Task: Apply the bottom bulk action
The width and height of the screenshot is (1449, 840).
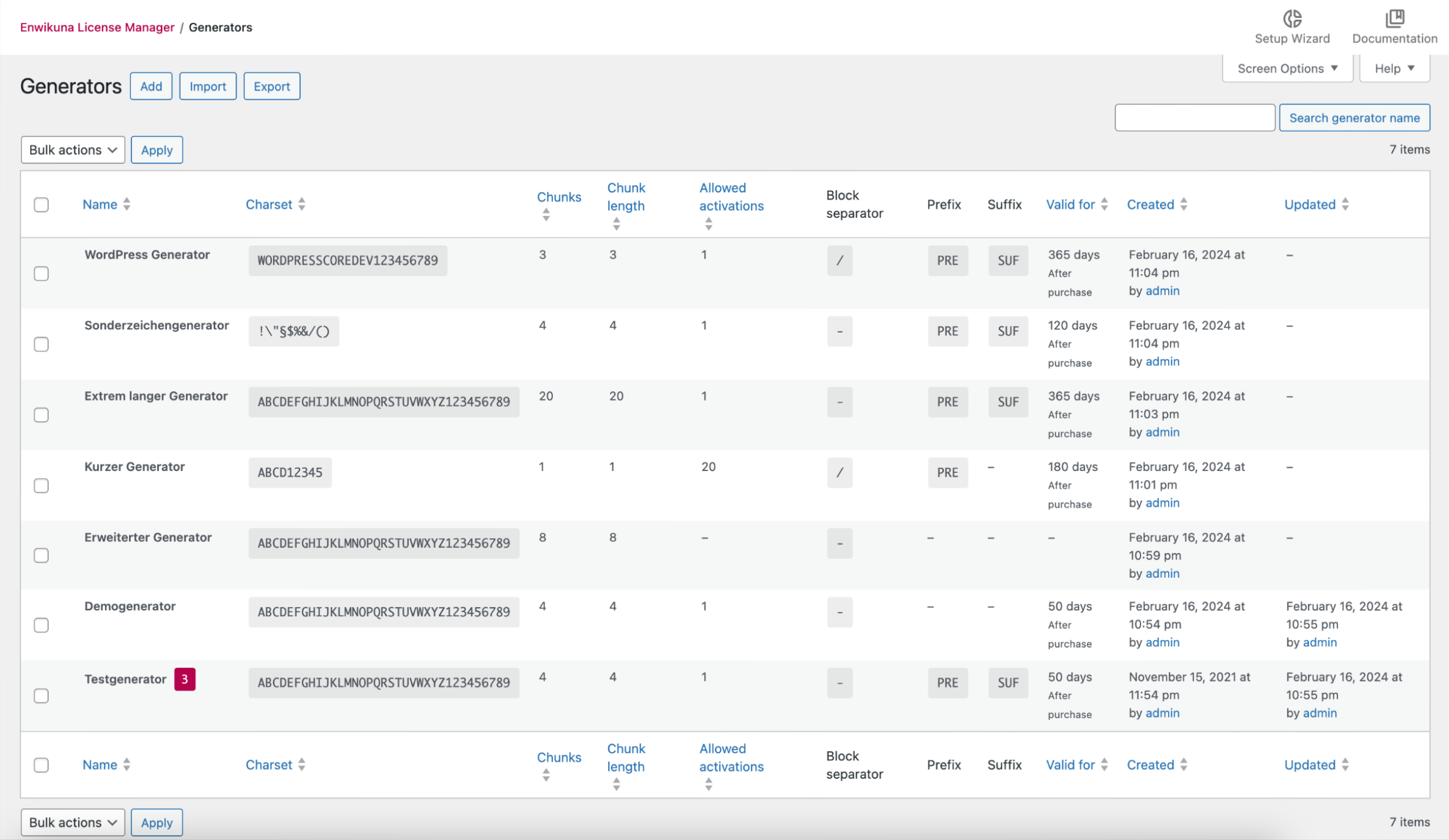Action: tap(157, 823)
